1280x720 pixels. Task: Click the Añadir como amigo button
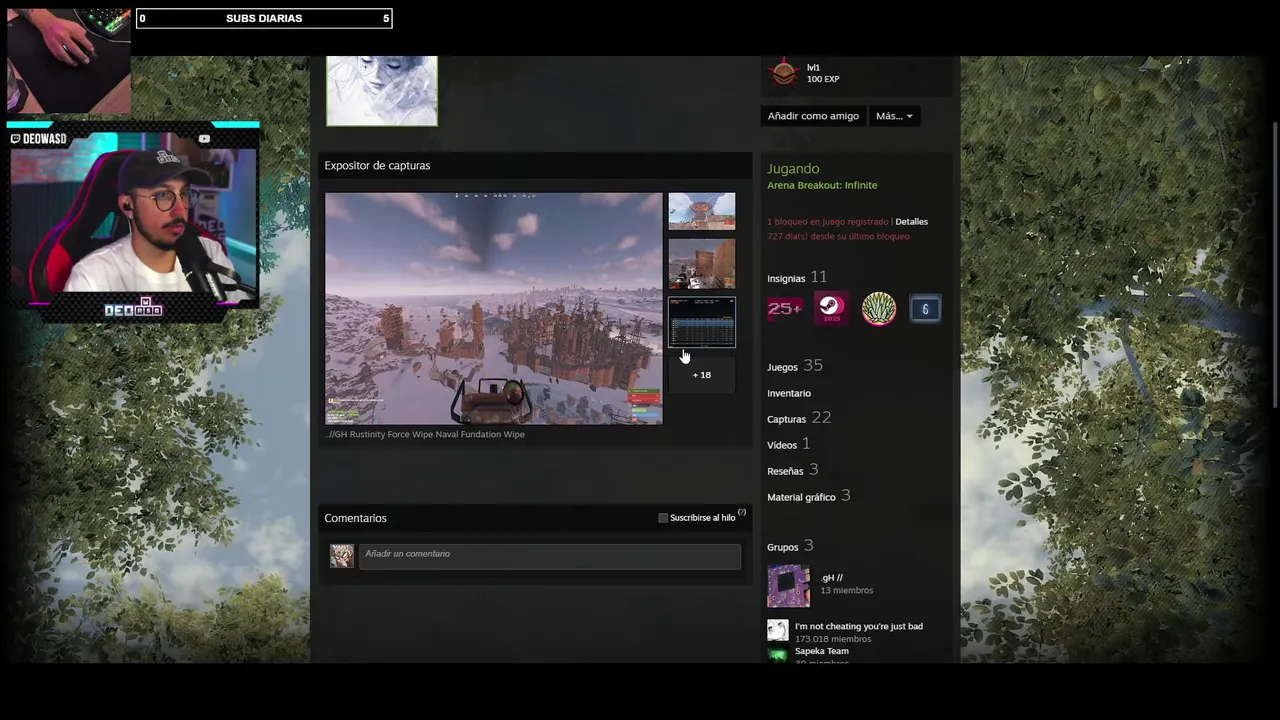(x=813, y=116)
